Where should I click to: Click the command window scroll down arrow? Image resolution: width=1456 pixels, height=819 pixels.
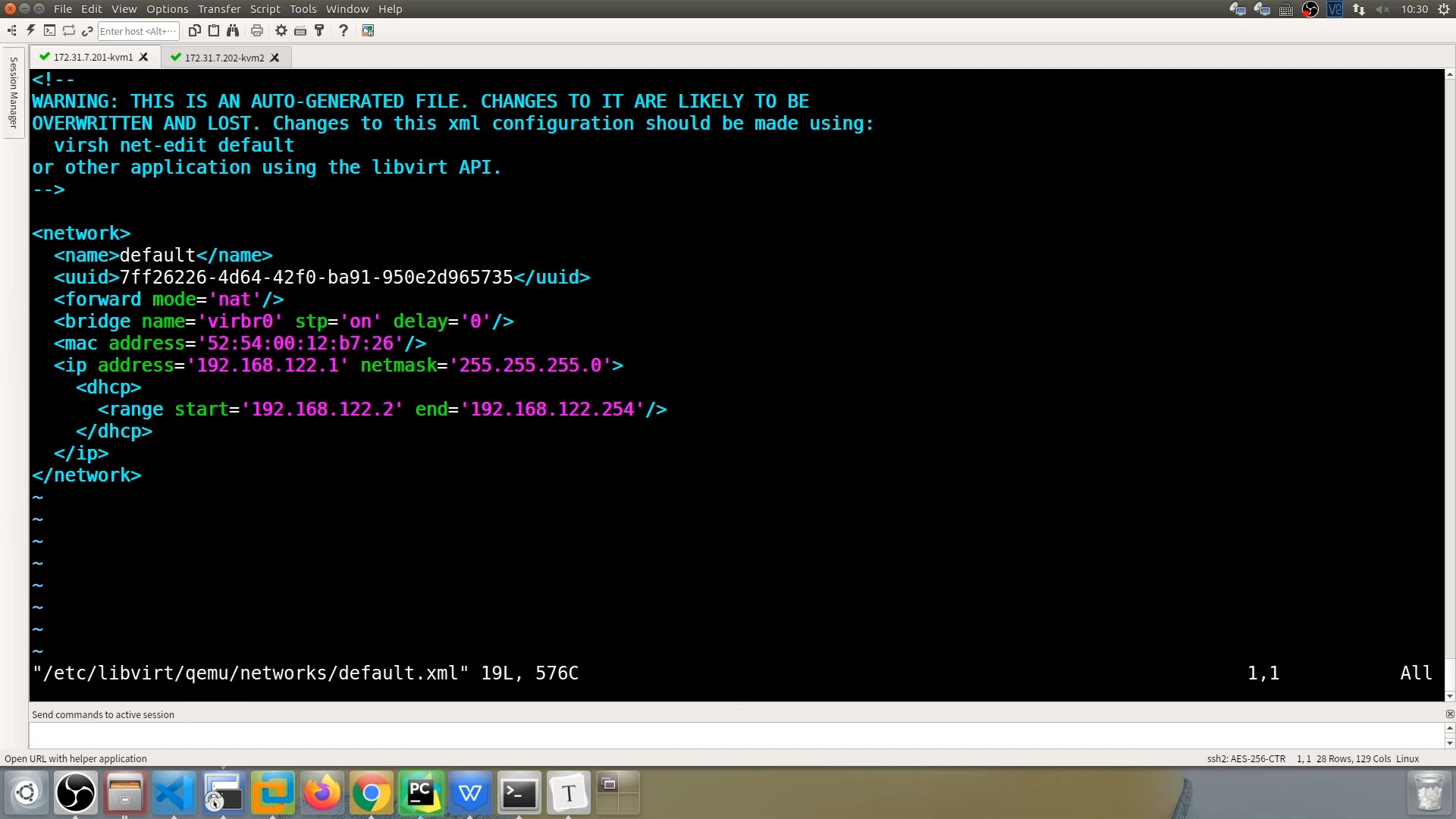point(1450,743)
